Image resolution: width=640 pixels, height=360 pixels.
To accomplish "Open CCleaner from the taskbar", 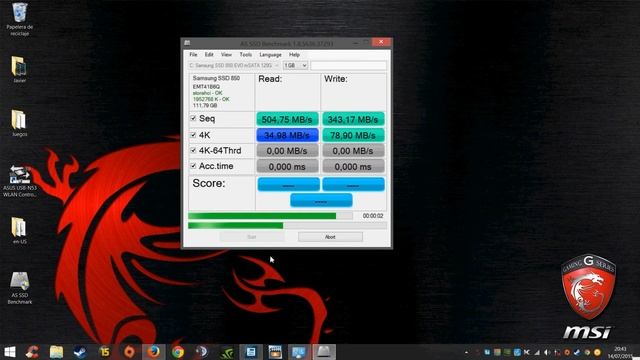I will pyautogui.click(x=32, y=352).
